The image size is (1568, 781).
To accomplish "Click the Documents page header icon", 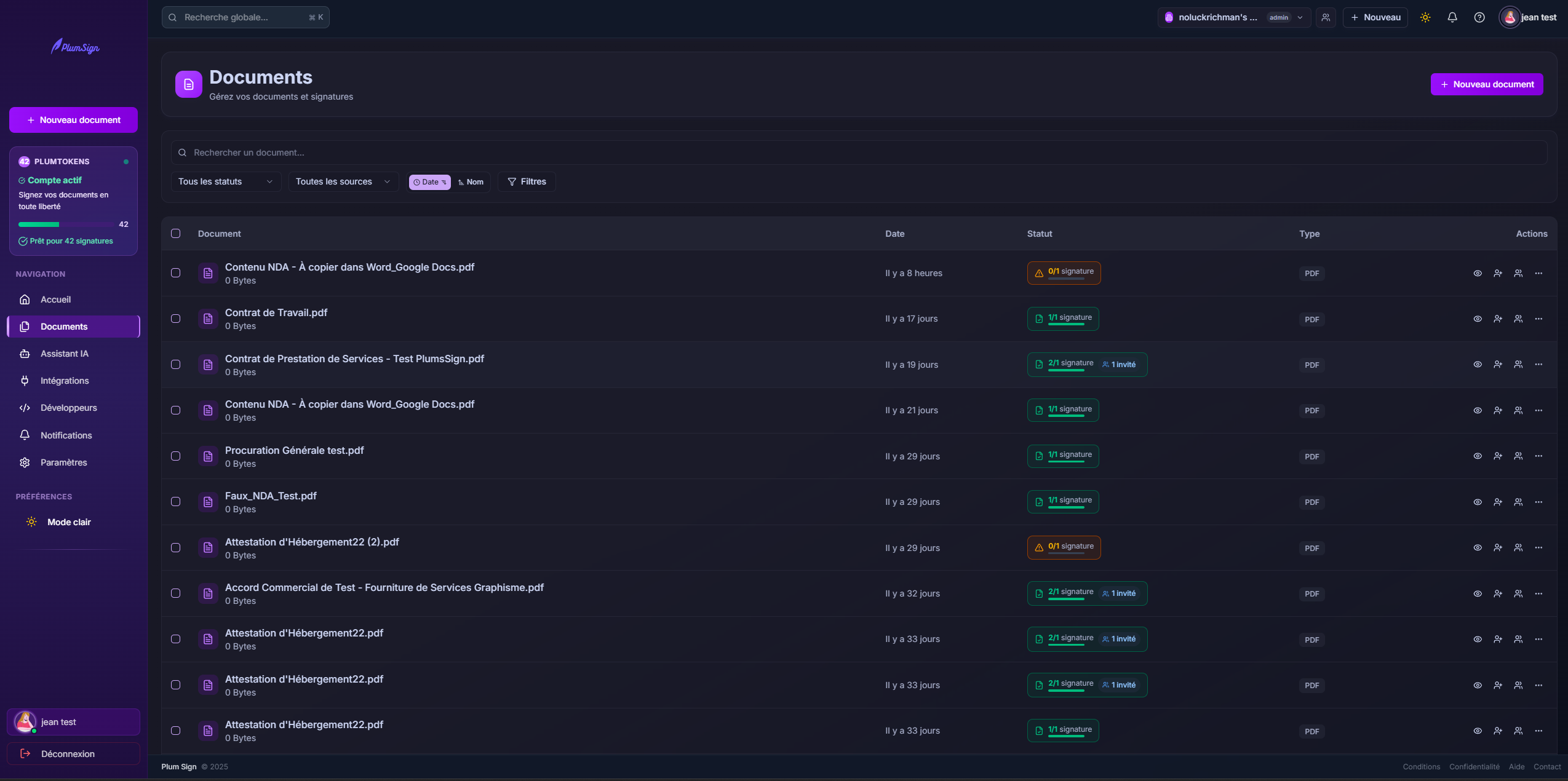I will [189, 84].
